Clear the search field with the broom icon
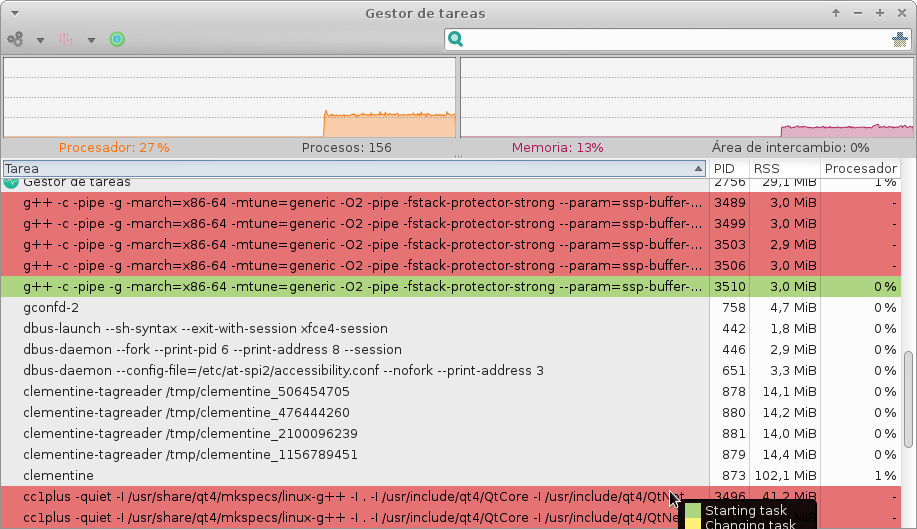Image resolution: width=917 pixels, height=529 pixels. pyautogui.click(x=899, y=39)
